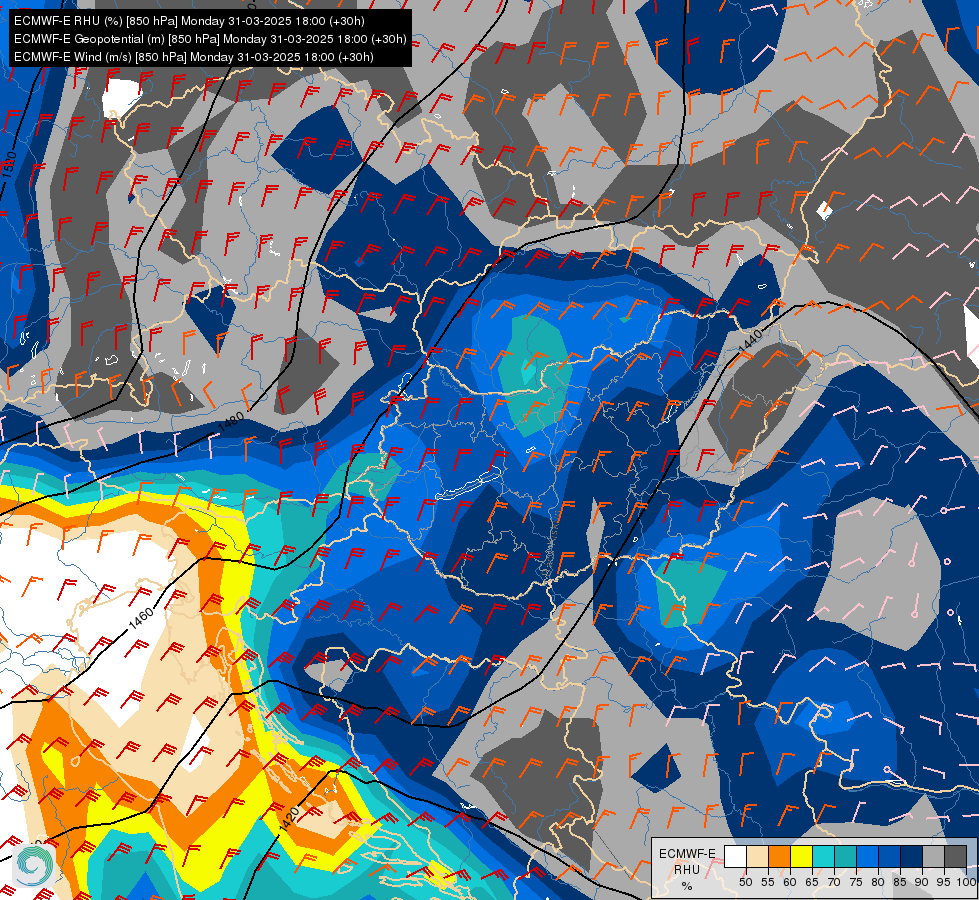
Task: Click the legend value 55
Action: (768, 882)
